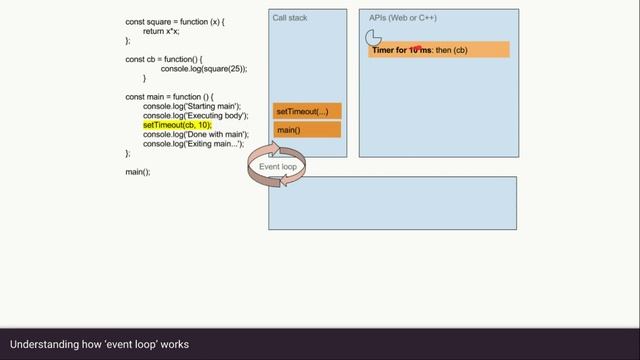Click the 'Understanding how event loop works' caption
The image size is (640, 360).
99,344
